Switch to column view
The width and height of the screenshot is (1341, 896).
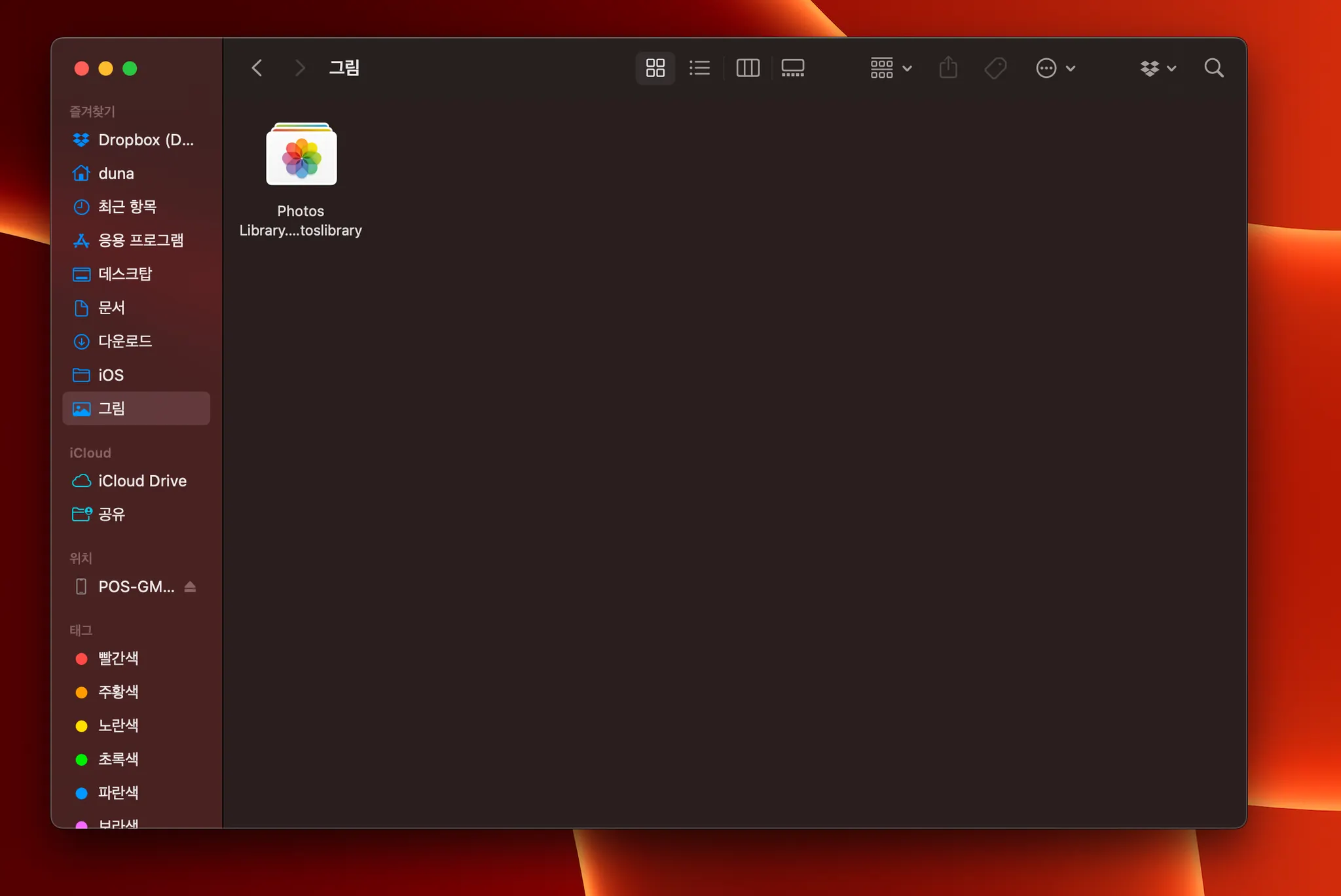click(747, 68)
